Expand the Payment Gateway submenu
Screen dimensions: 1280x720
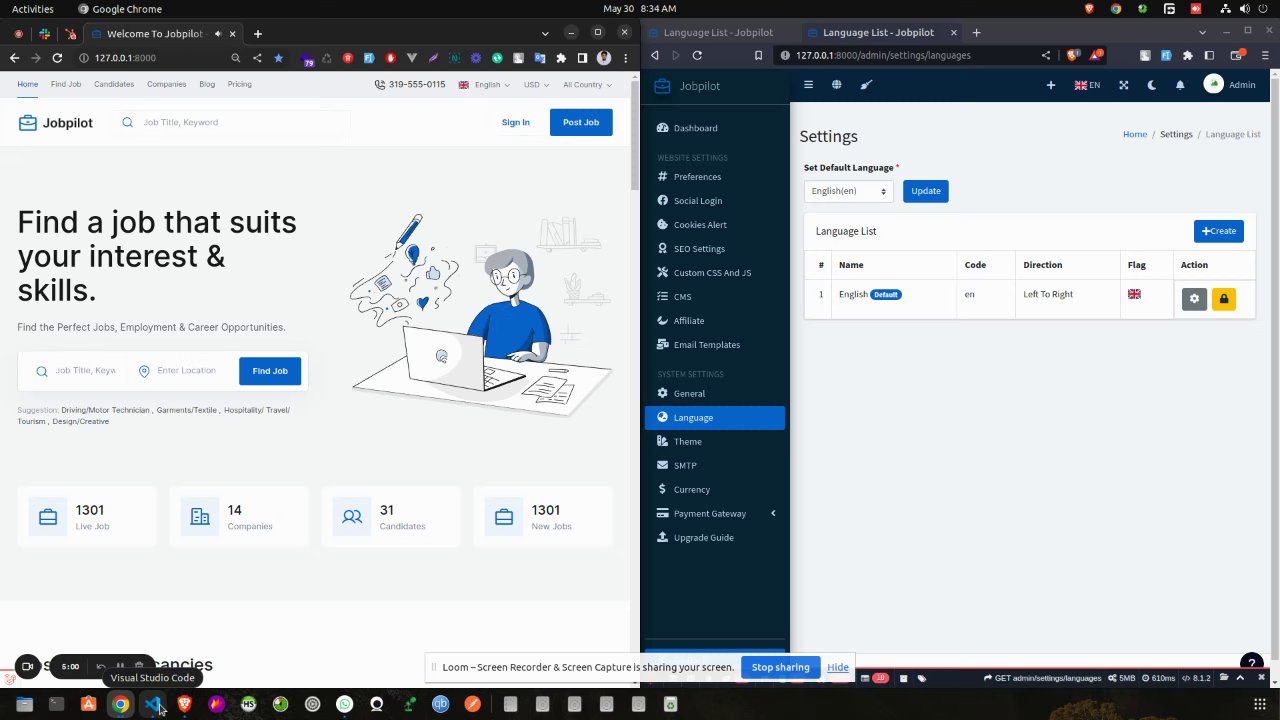point(715,514)
